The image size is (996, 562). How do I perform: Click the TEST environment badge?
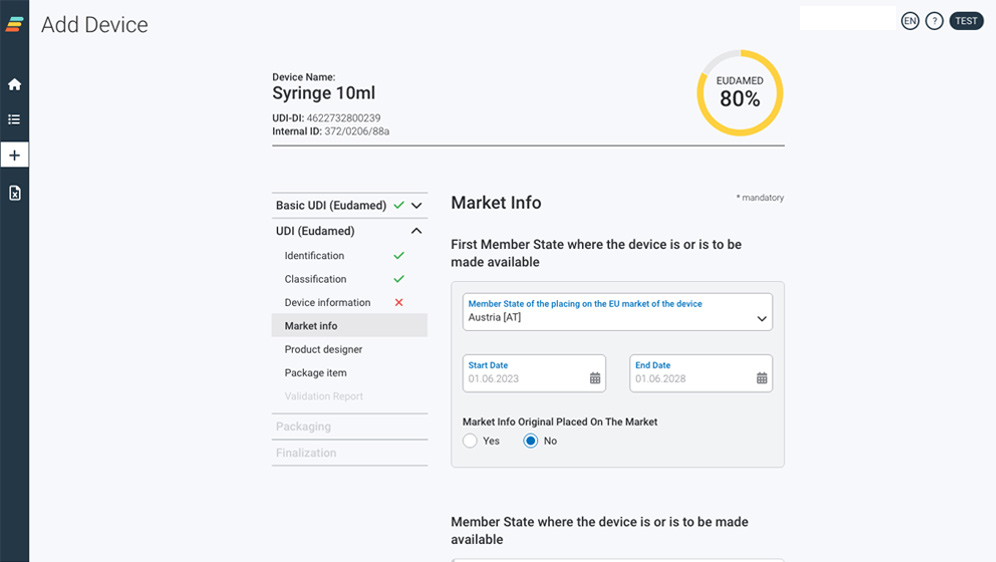click(966, 21)
